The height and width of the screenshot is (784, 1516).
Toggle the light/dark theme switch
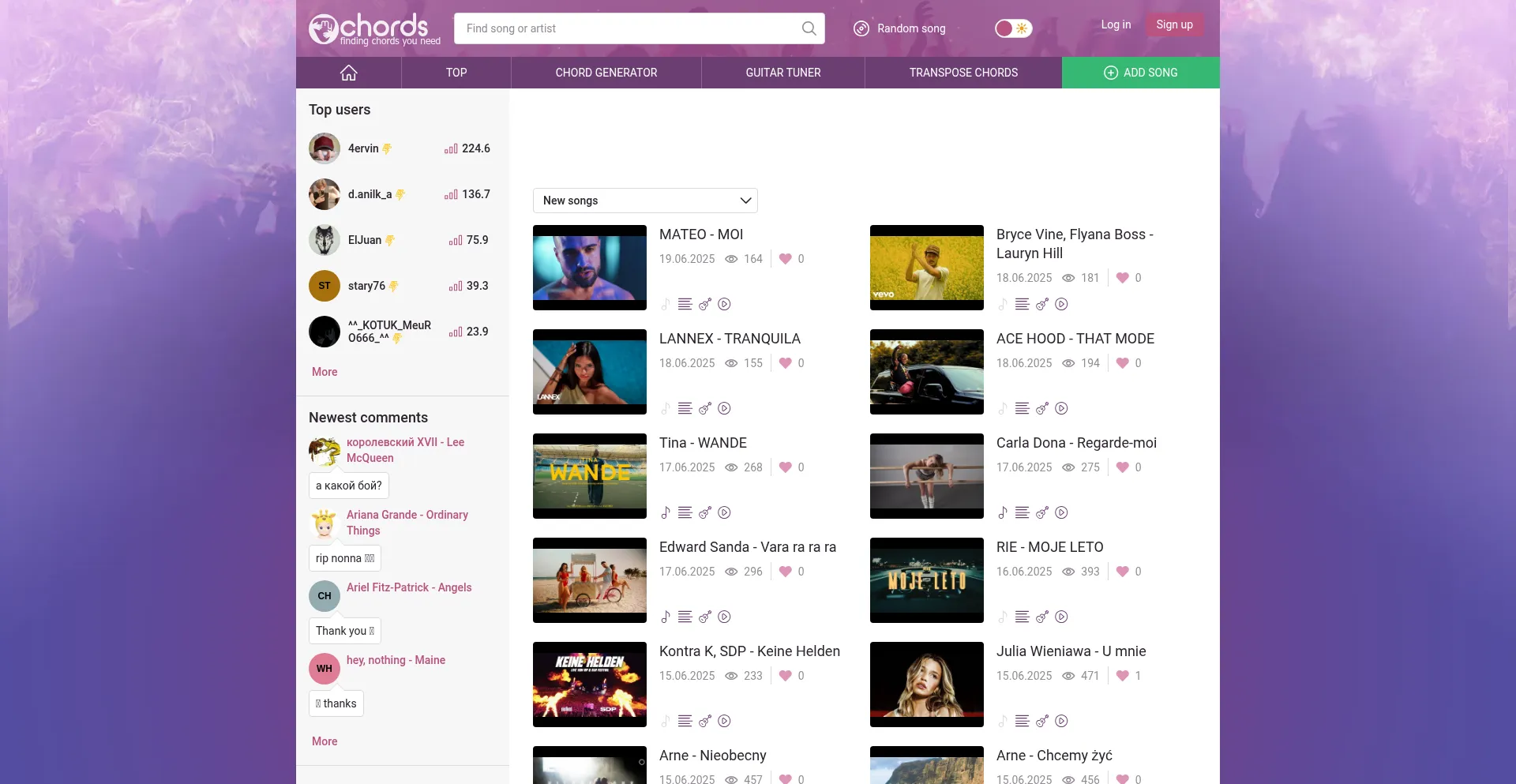coord(1013,28)
